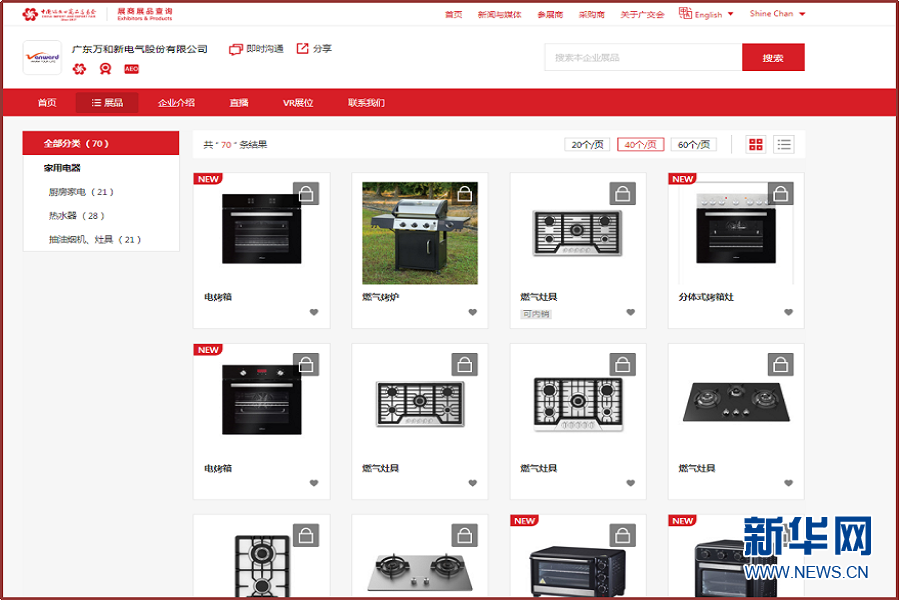Add first 电烤箱 to inquiry basket
Image resolution: width=900 pixels, height=600 pixels.
coord(306,194)
